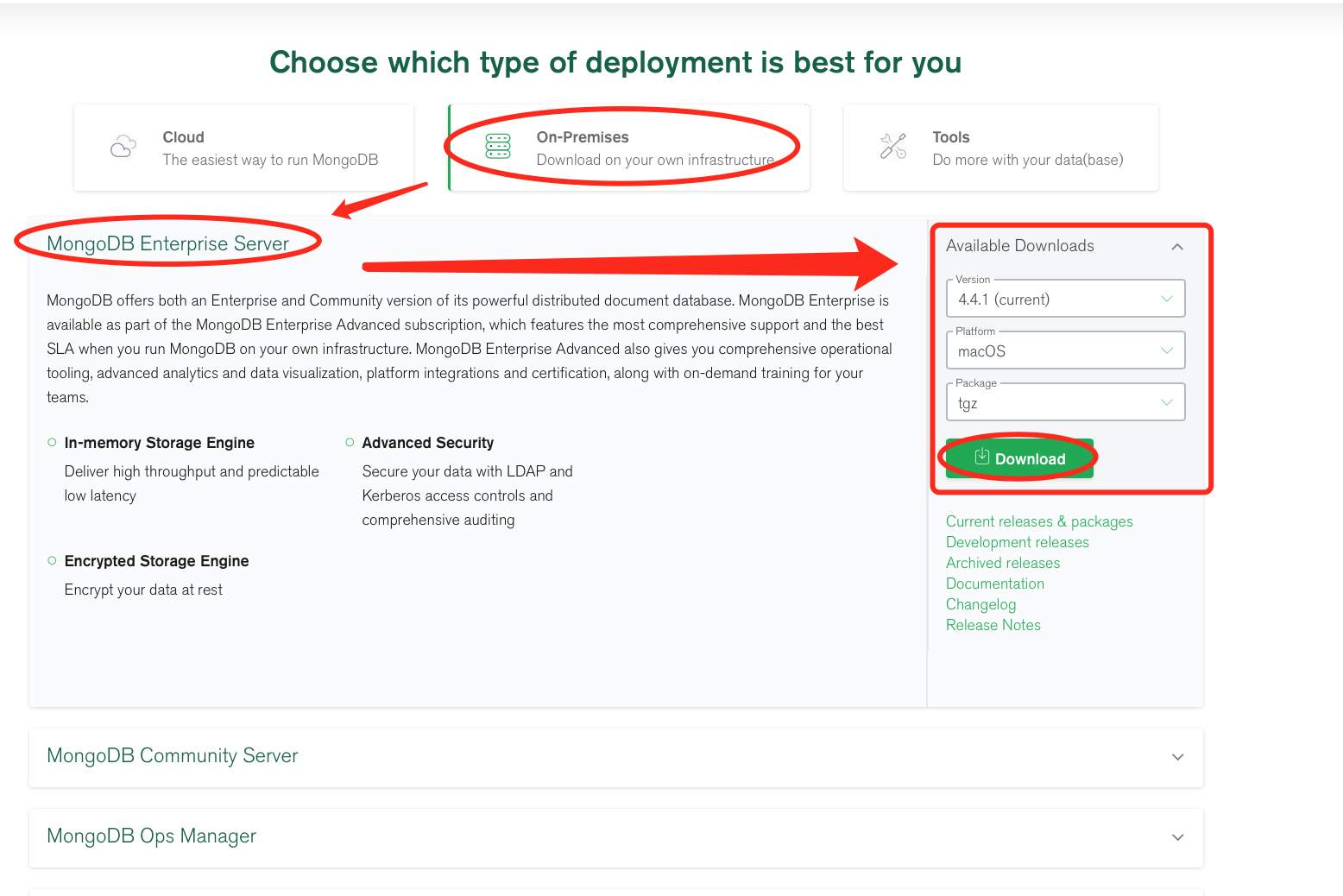This screenshot has width=1343, height=896.
Task: Open the Package tgz dropdown
Action: pyautogui.click(x=1066, y=402)
